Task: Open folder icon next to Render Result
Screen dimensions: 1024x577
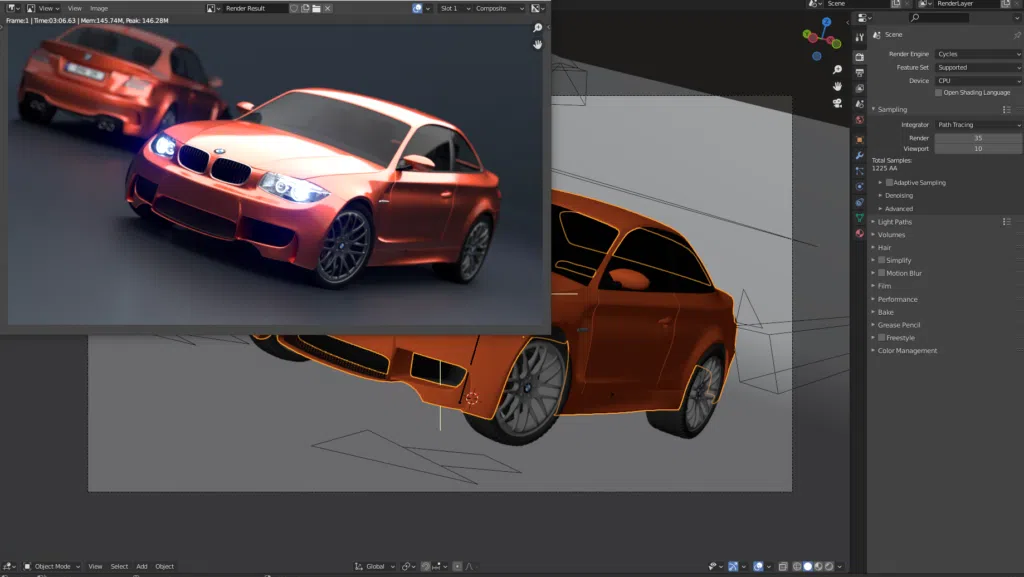Action: (316, 8)
